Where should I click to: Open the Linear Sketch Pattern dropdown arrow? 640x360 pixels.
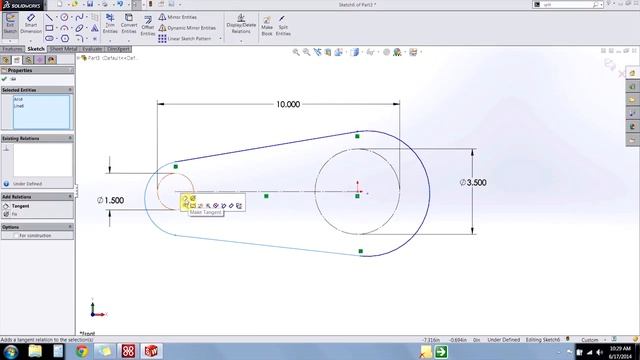[221, 38]
